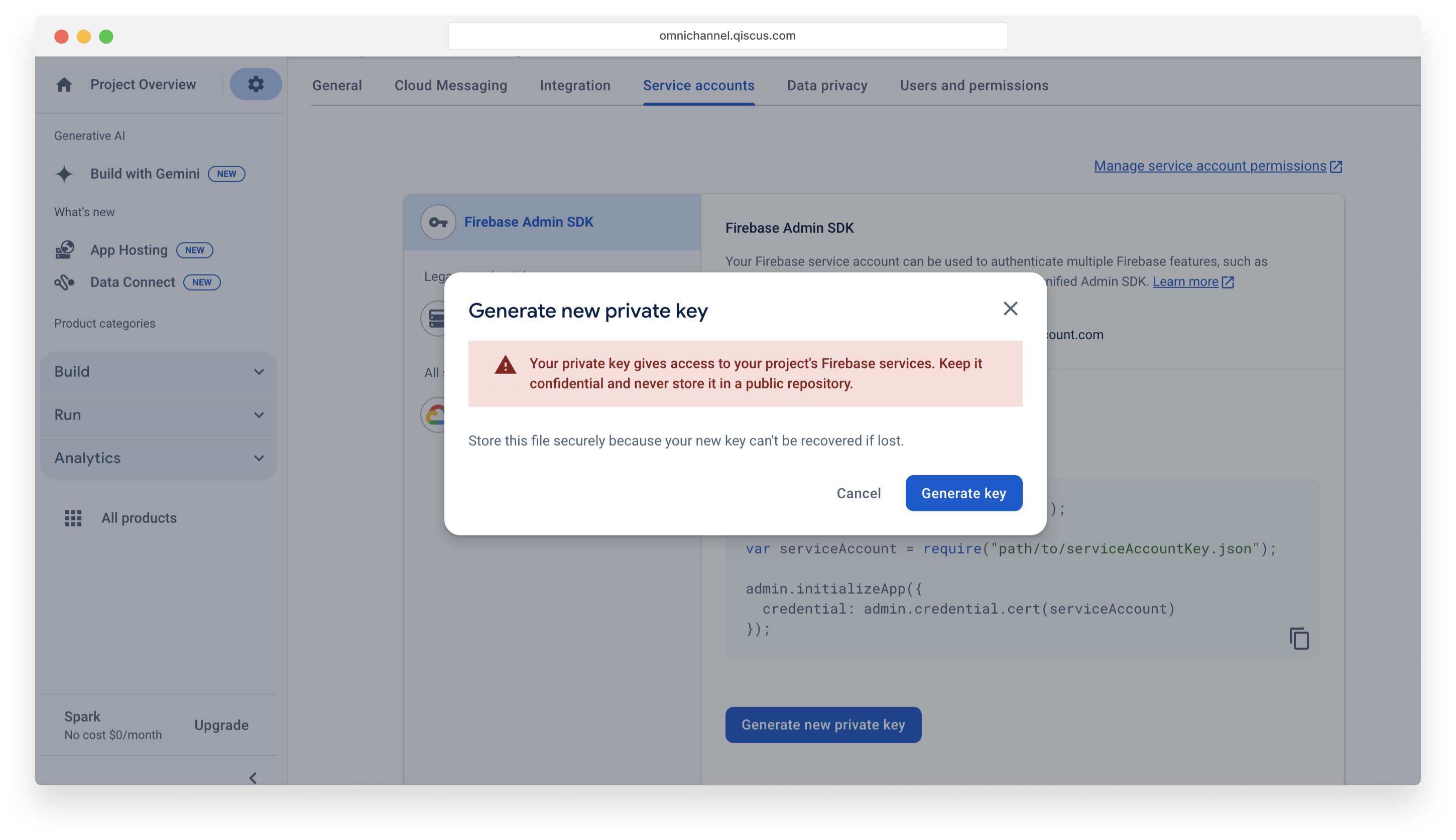Follow the Learn more link
1456x840 pixels.
[1185, 282]
